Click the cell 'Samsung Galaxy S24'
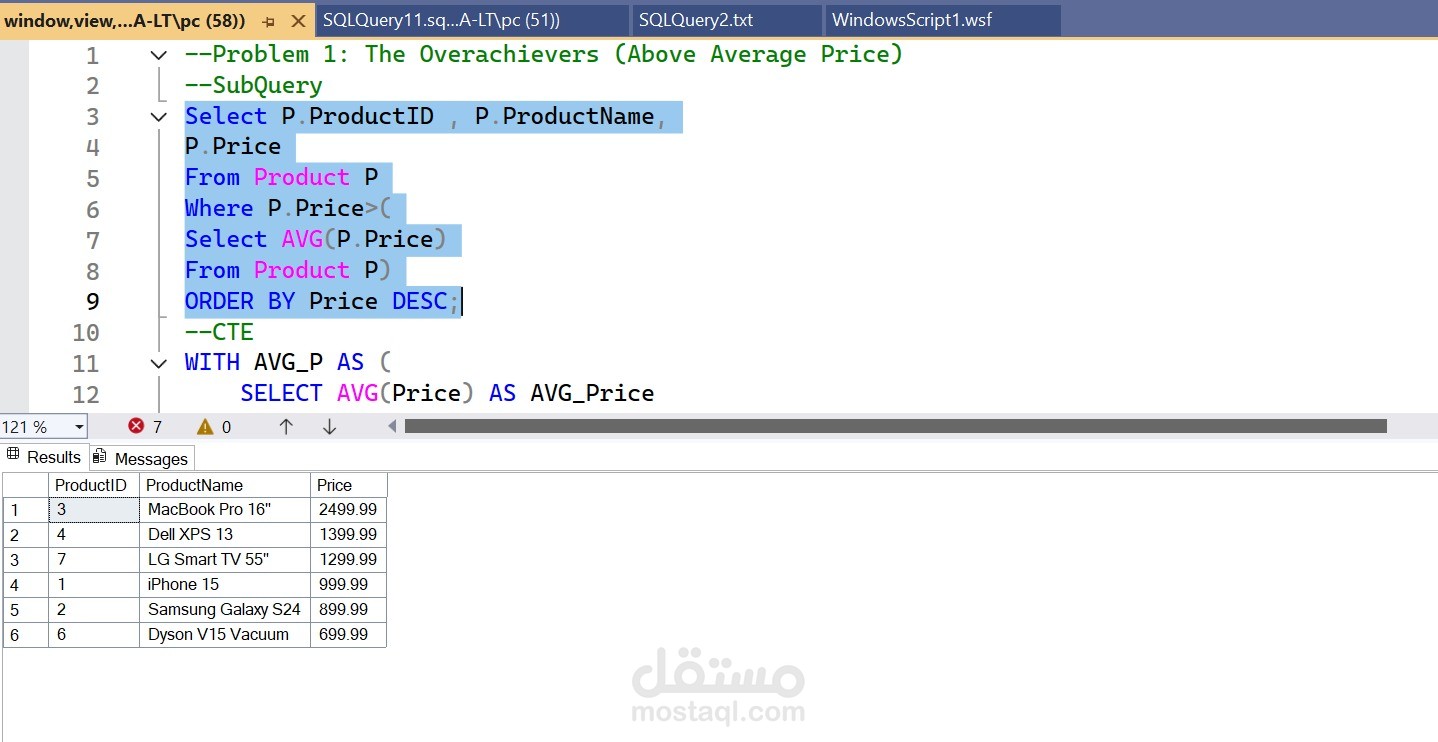The width and height of the screenshot is (1438, 742). 225,610
